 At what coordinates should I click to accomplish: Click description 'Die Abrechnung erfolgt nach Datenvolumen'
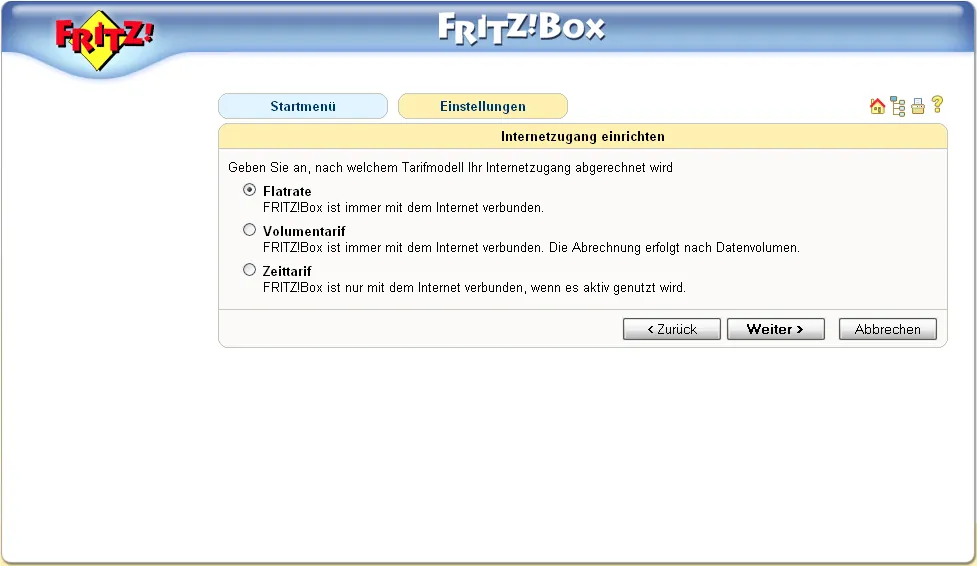[x=674, y=247]
